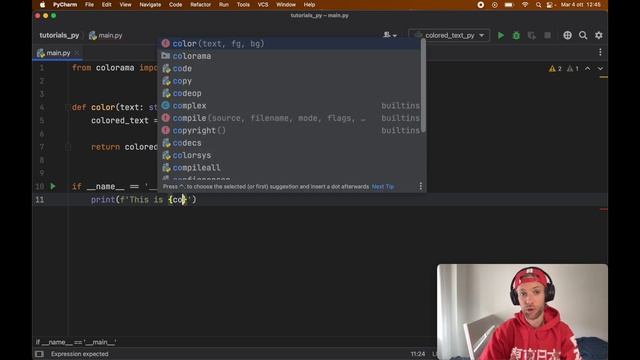Choose the compileall suggestion
Viewport: 640px width, 360px height.
(x=290, y=167)
